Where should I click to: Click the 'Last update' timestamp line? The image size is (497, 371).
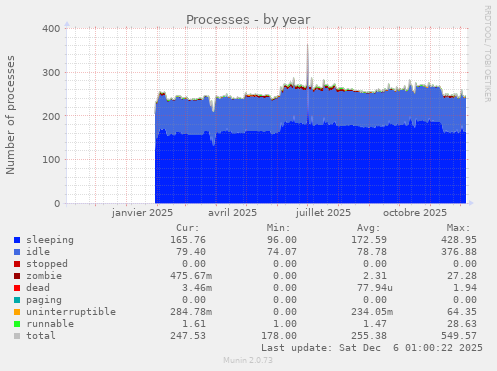click(x=372, y=348)
